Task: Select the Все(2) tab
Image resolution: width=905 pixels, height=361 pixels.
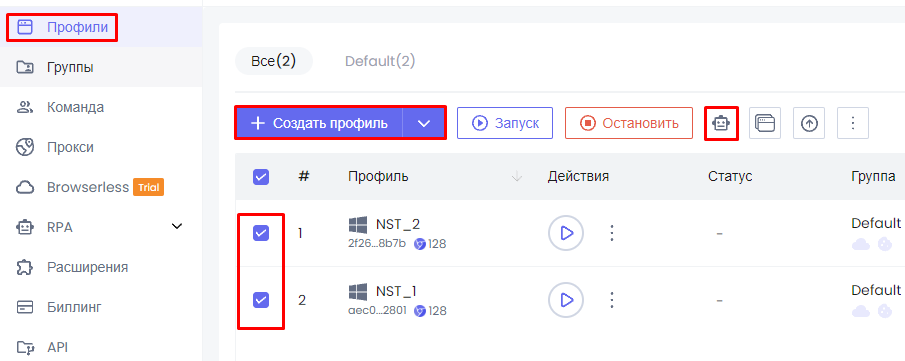Action: click(274, 61)
